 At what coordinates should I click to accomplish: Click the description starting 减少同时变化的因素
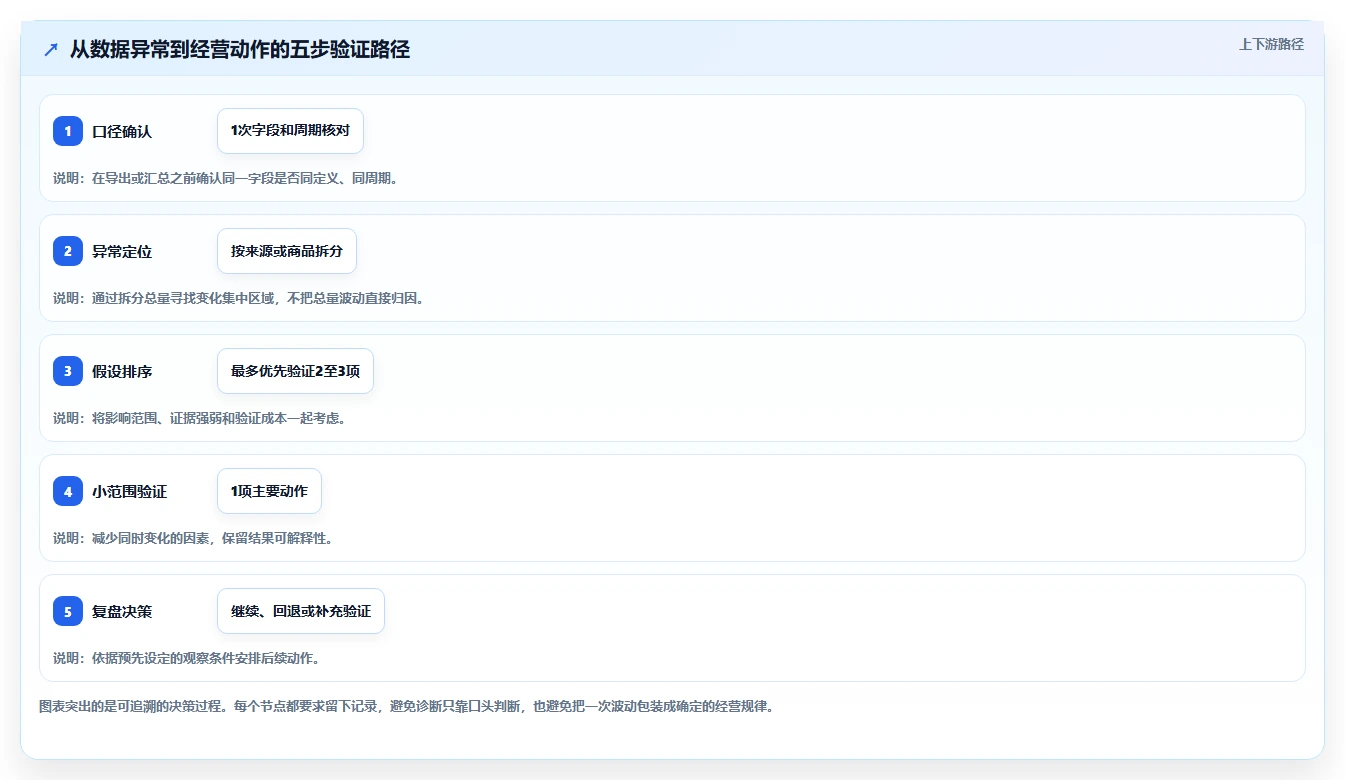point(192,538)
